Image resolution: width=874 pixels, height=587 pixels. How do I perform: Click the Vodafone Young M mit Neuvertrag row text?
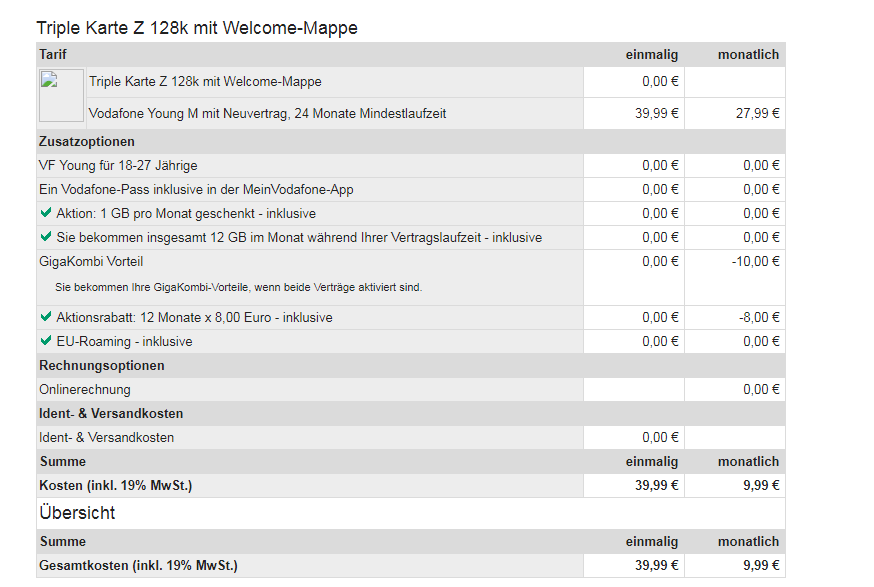click(x=267, y=114)
